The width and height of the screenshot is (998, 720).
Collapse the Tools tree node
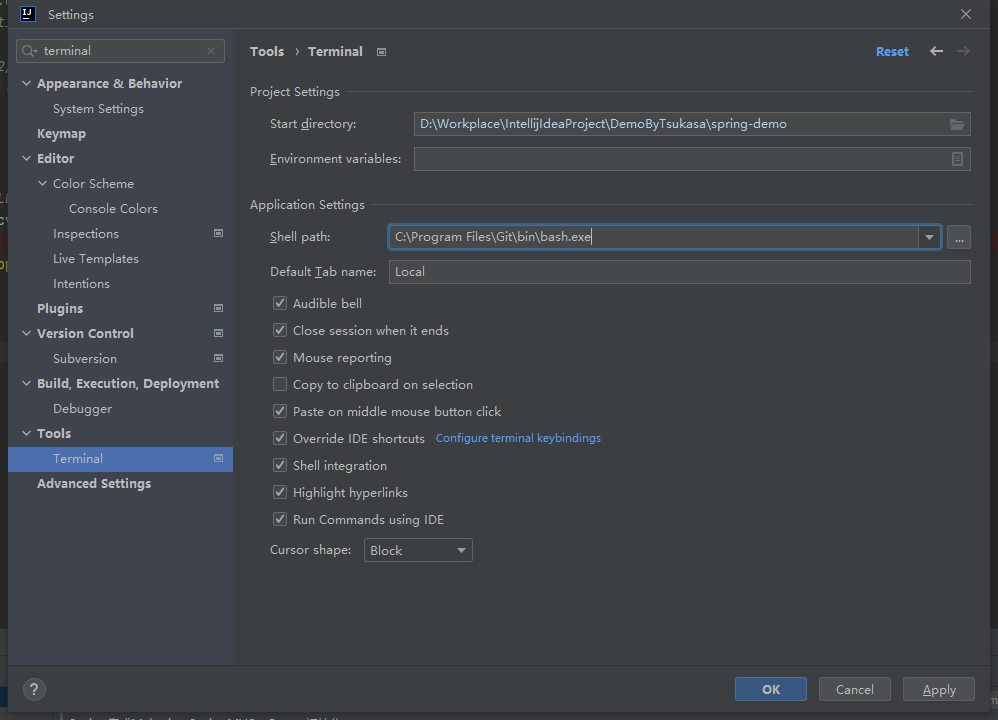27,434
